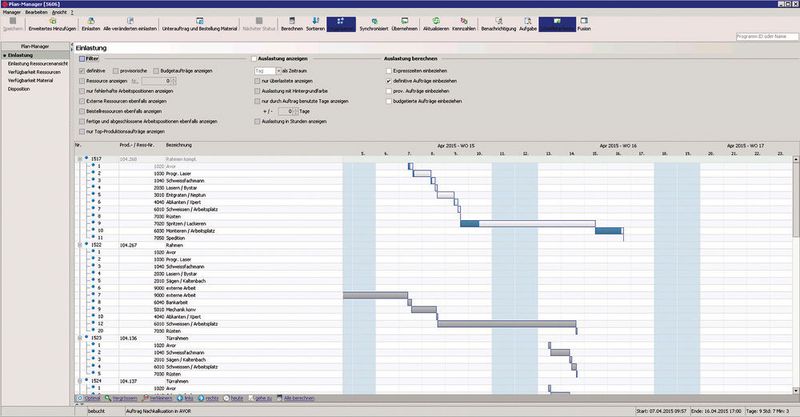
Task: Toggle the definitive filter checkbox
Action: click(x=82, y=71)
